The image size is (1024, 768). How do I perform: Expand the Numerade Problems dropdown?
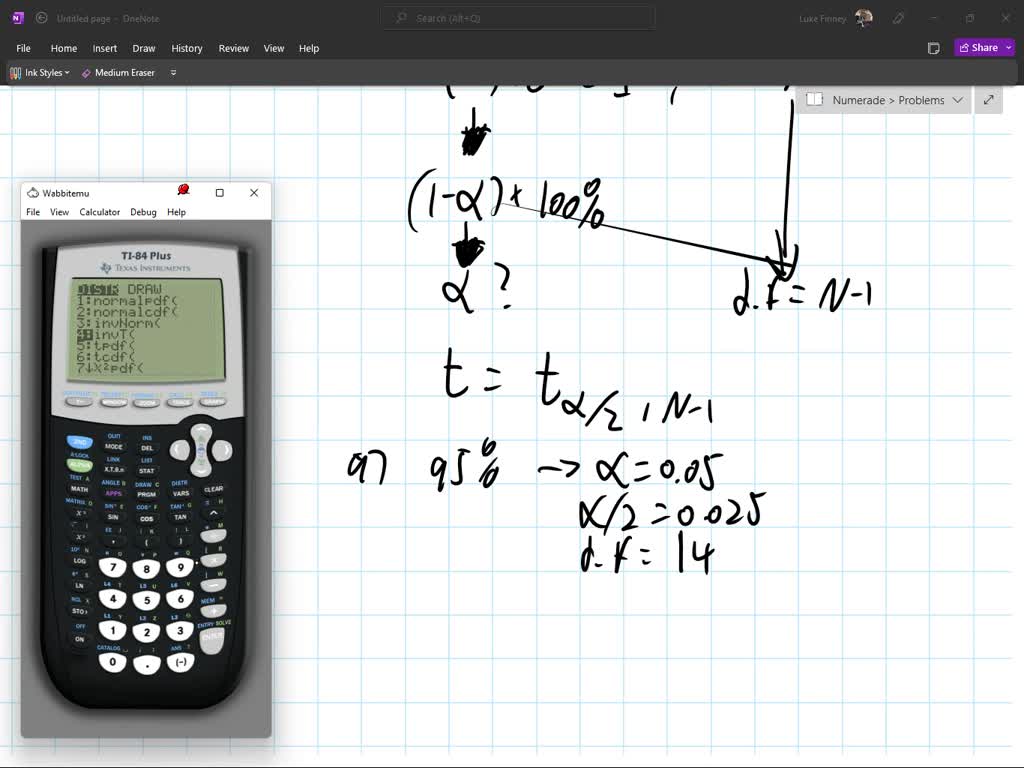(958, 100)
